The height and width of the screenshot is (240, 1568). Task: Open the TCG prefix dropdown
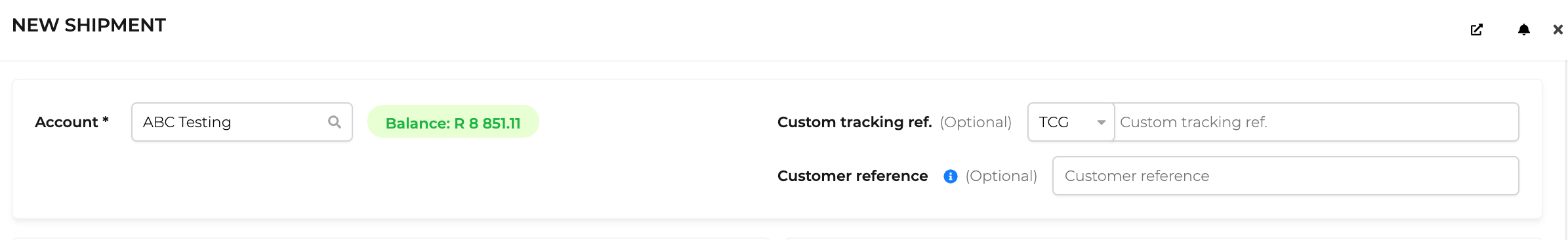pos(1071,122)
